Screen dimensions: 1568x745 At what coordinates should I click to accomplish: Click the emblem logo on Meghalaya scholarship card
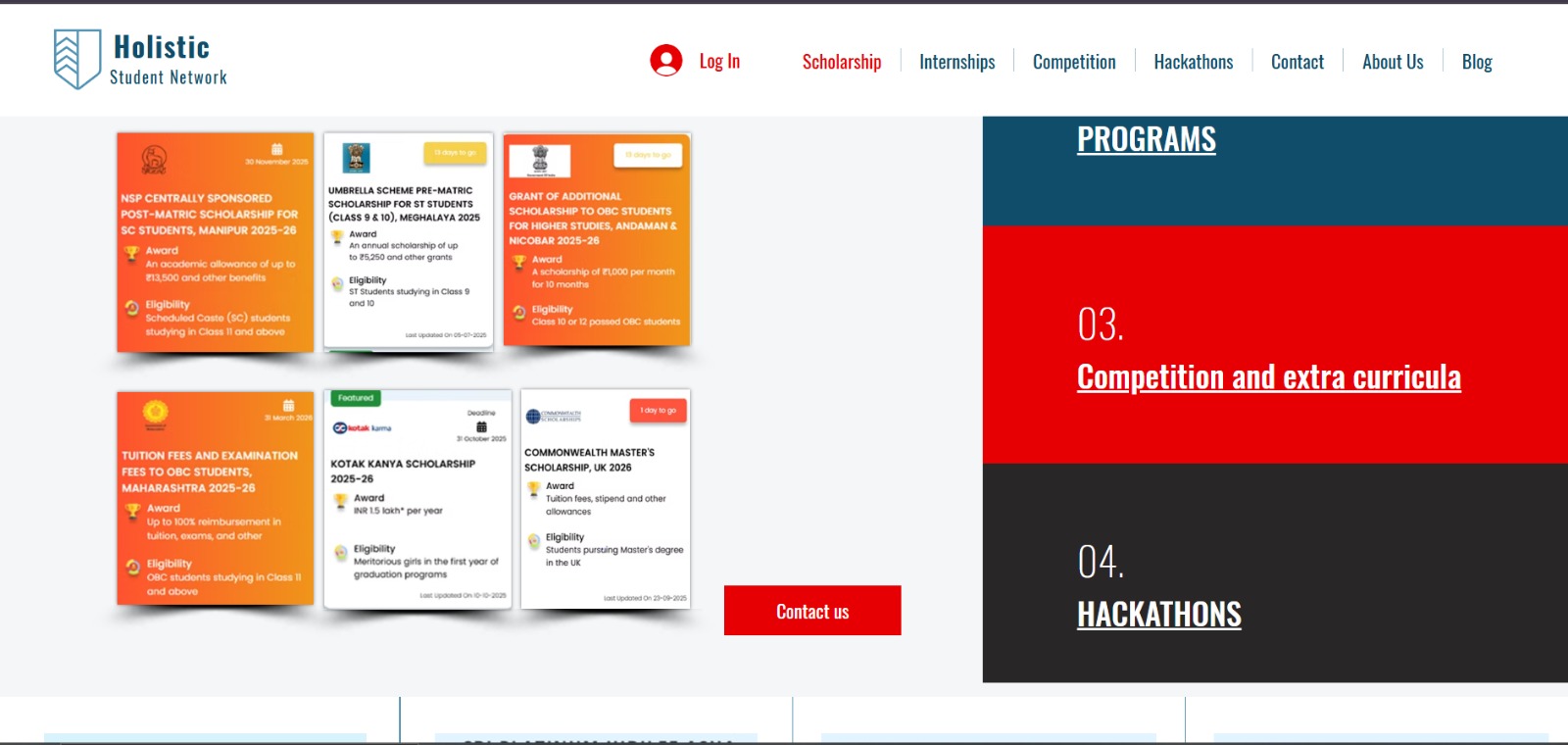[x=356, y=157]
